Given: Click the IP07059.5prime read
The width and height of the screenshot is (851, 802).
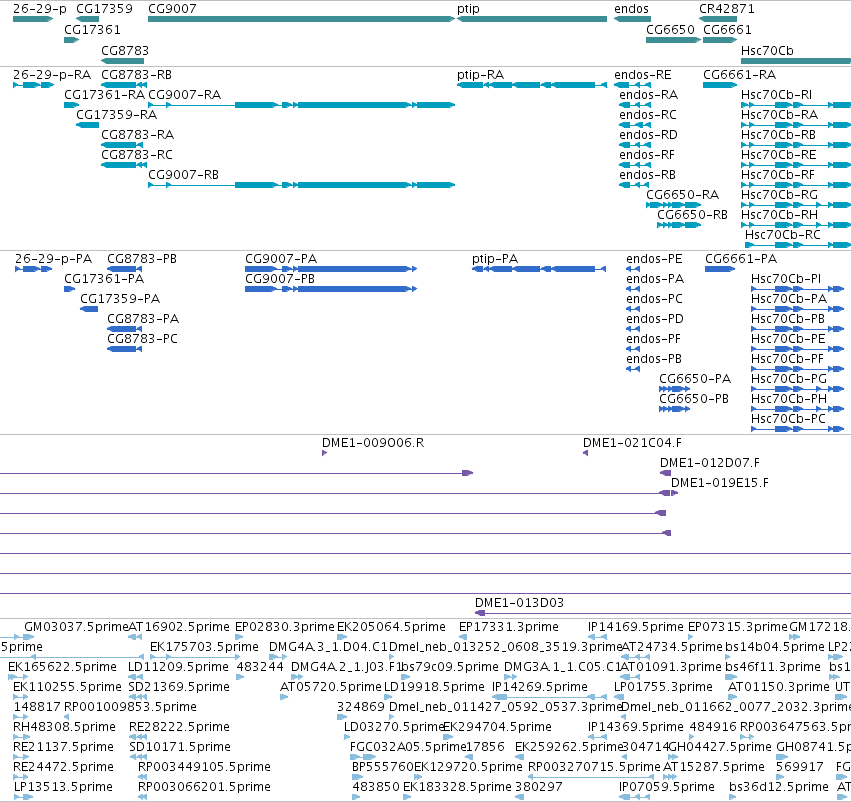Looking at the screenshot, I should click(634, 797).
